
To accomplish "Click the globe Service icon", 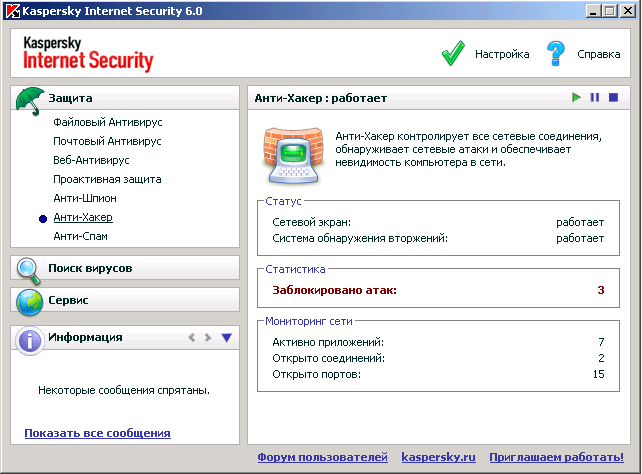I will 29,300.
